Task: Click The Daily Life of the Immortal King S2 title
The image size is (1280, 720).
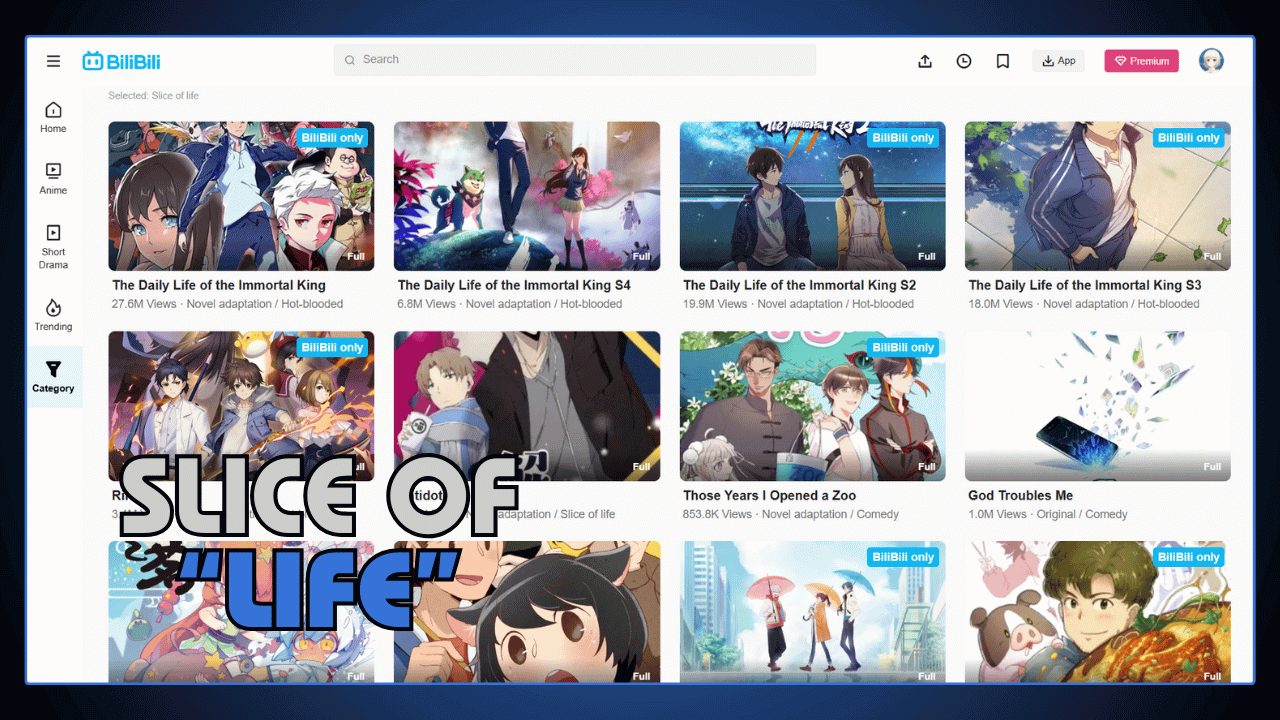Action: pos(799,285)
